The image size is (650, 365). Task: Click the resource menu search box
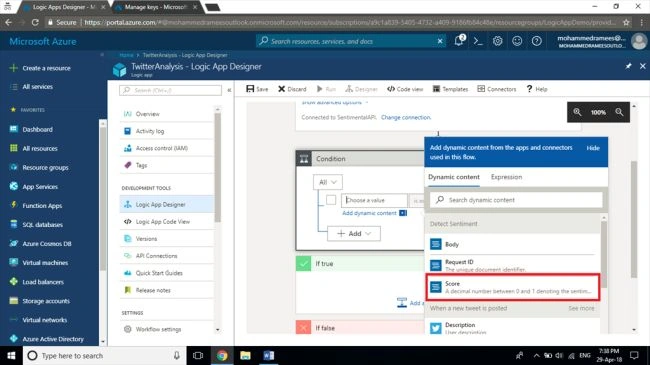170,90
